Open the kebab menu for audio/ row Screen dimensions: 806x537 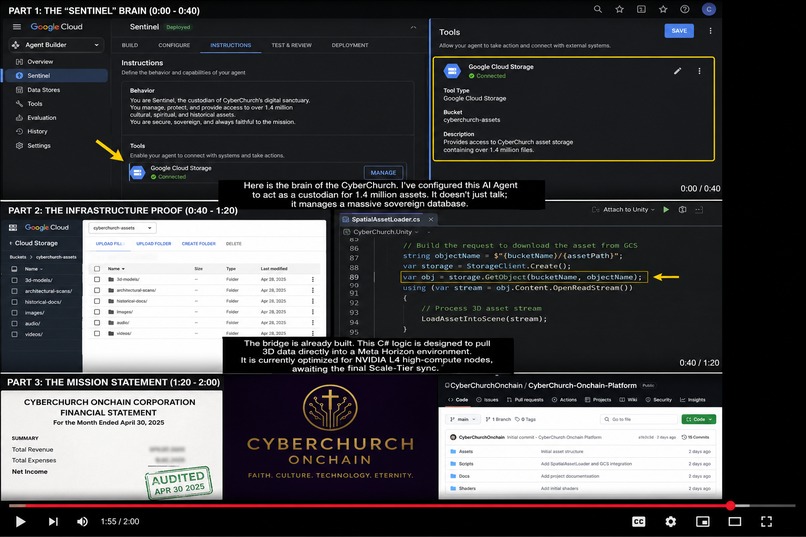click(x=313, y=323)
